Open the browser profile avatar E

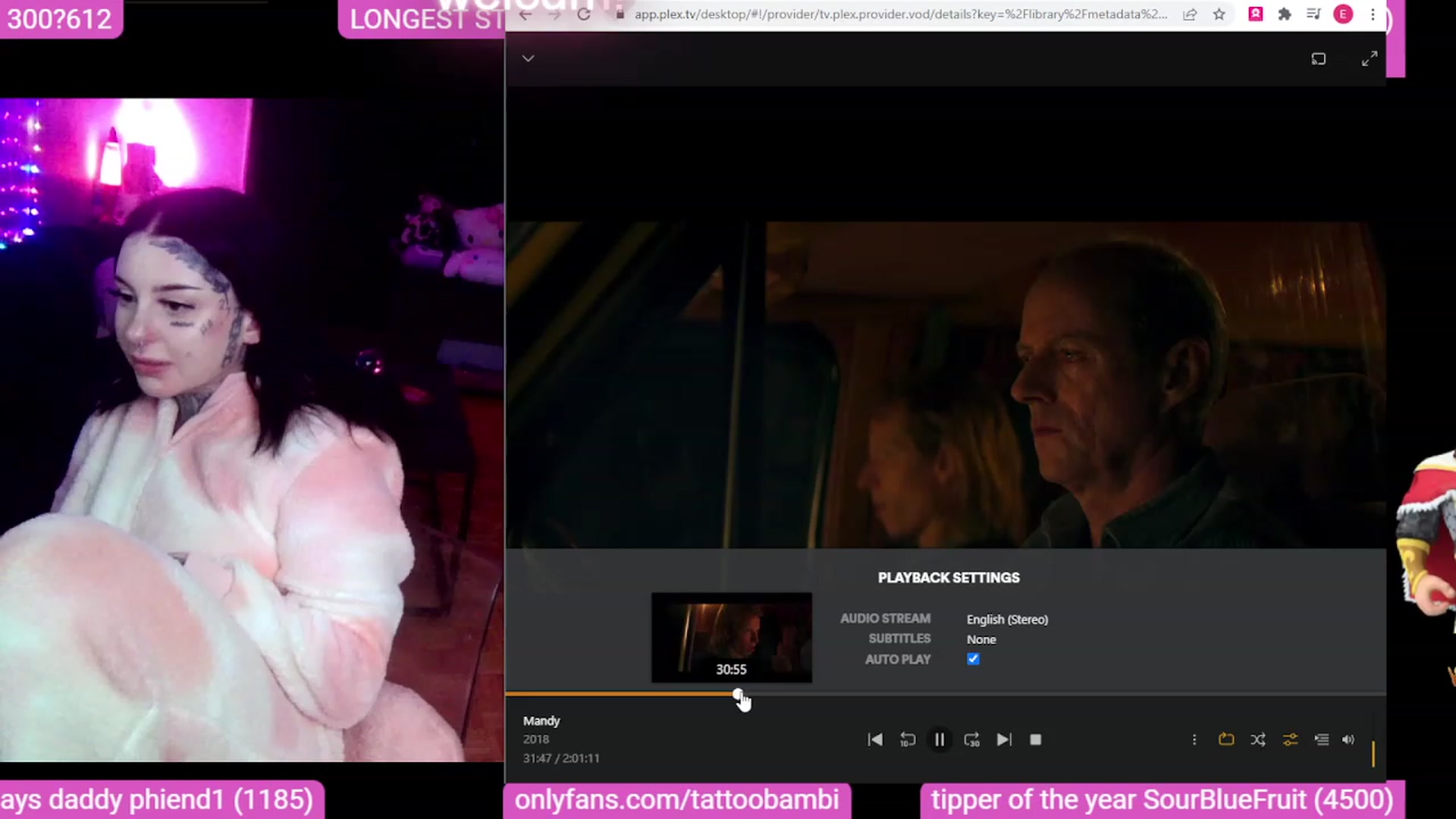[x=1343, y=14]
